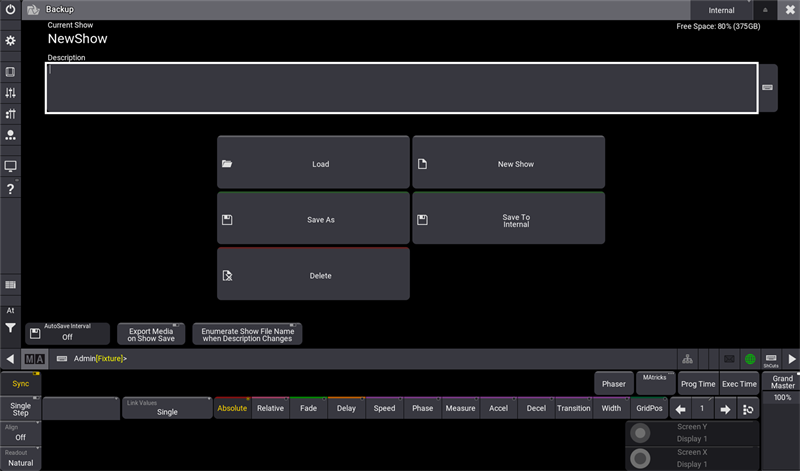Click the loop steps icon next to right arrow
Screen dimensions: 800x471
748,409
